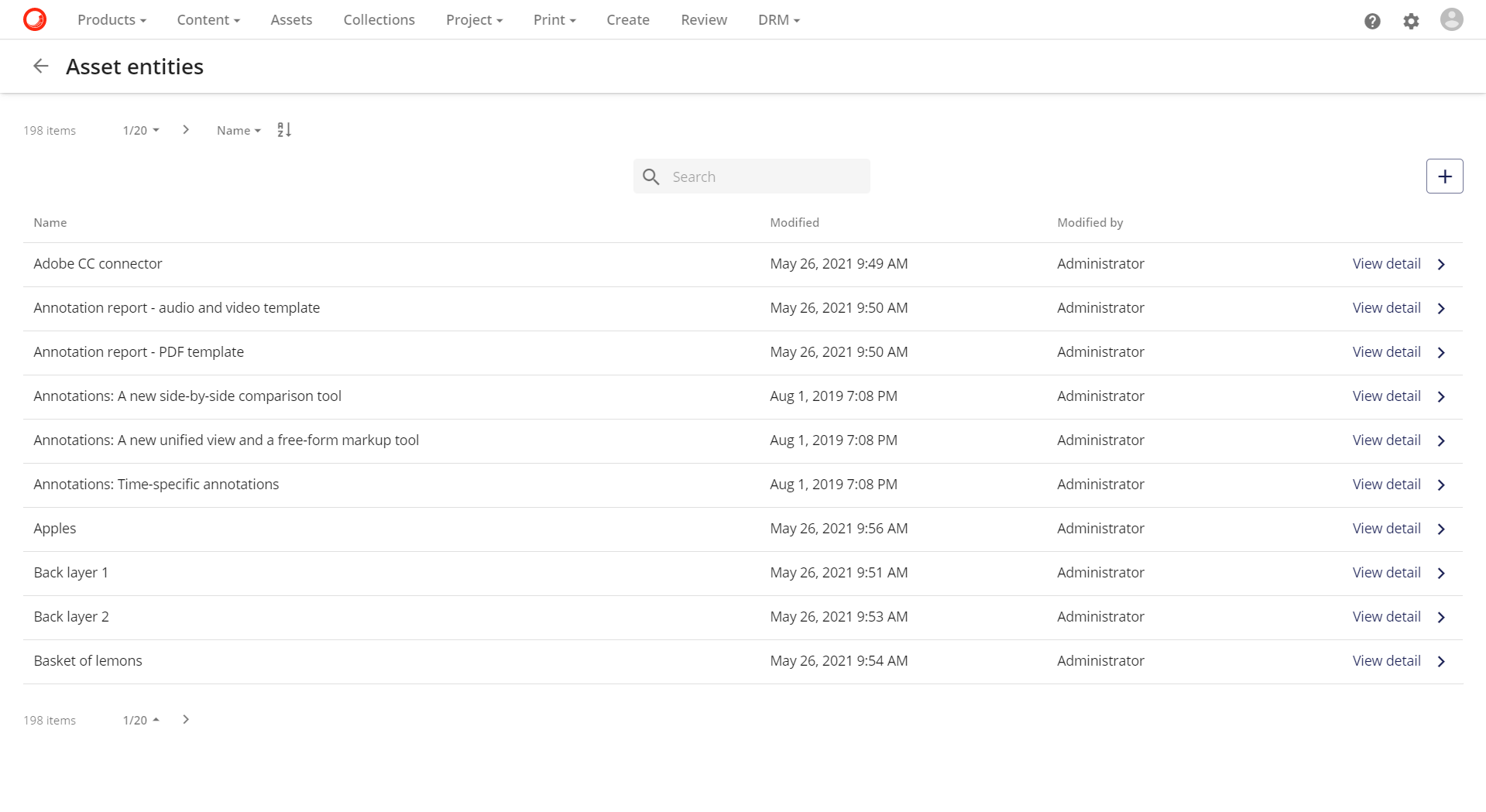The width and height of the screenshot is (1486, 812).
Task: Click the detail chevron for Back layer 1
Action: pyautogui.click(x=1440, y=573)
